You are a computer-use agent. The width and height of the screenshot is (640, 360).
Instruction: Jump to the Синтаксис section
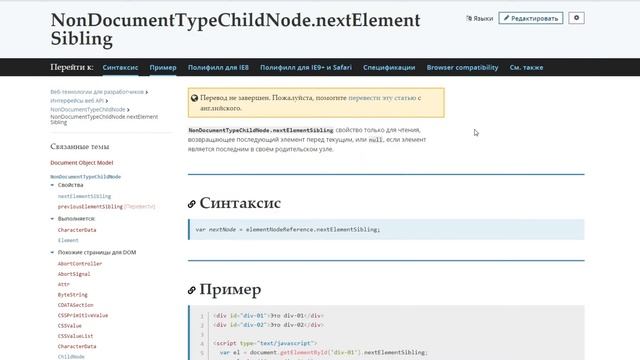120,67
